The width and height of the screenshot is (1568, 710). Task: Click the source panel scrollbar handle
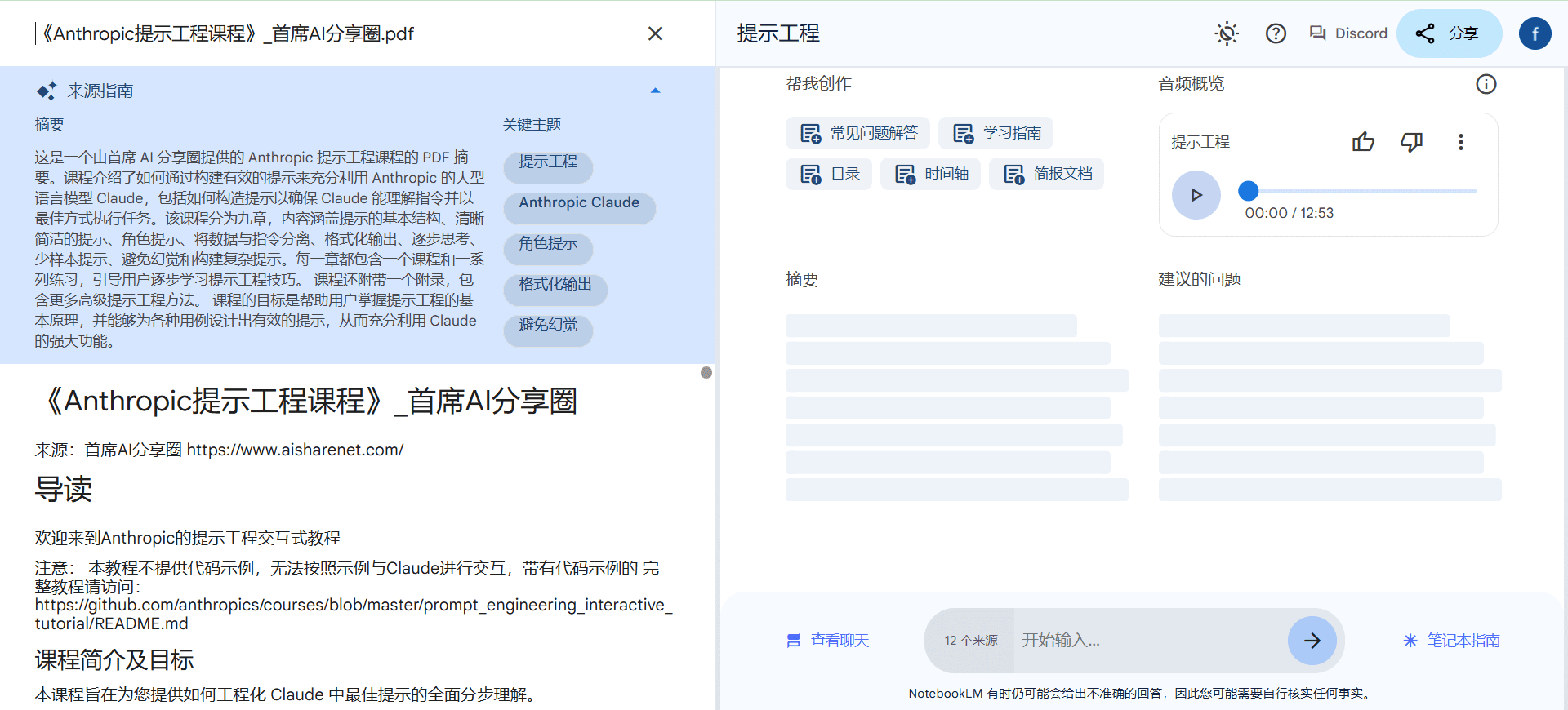706,372
